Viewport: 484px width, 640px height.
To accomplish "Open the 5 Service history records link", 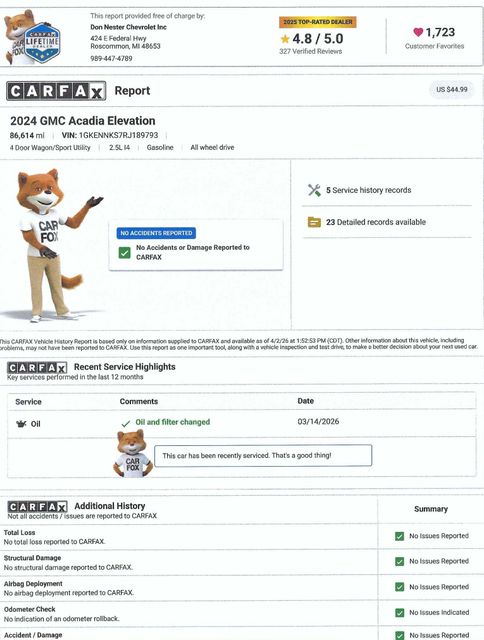I will pos(369,190).
